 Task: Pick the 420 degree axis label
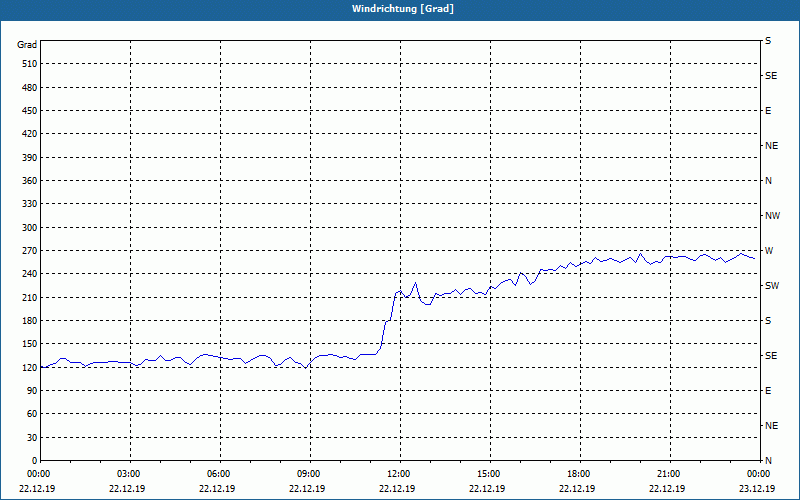[29, 134]
